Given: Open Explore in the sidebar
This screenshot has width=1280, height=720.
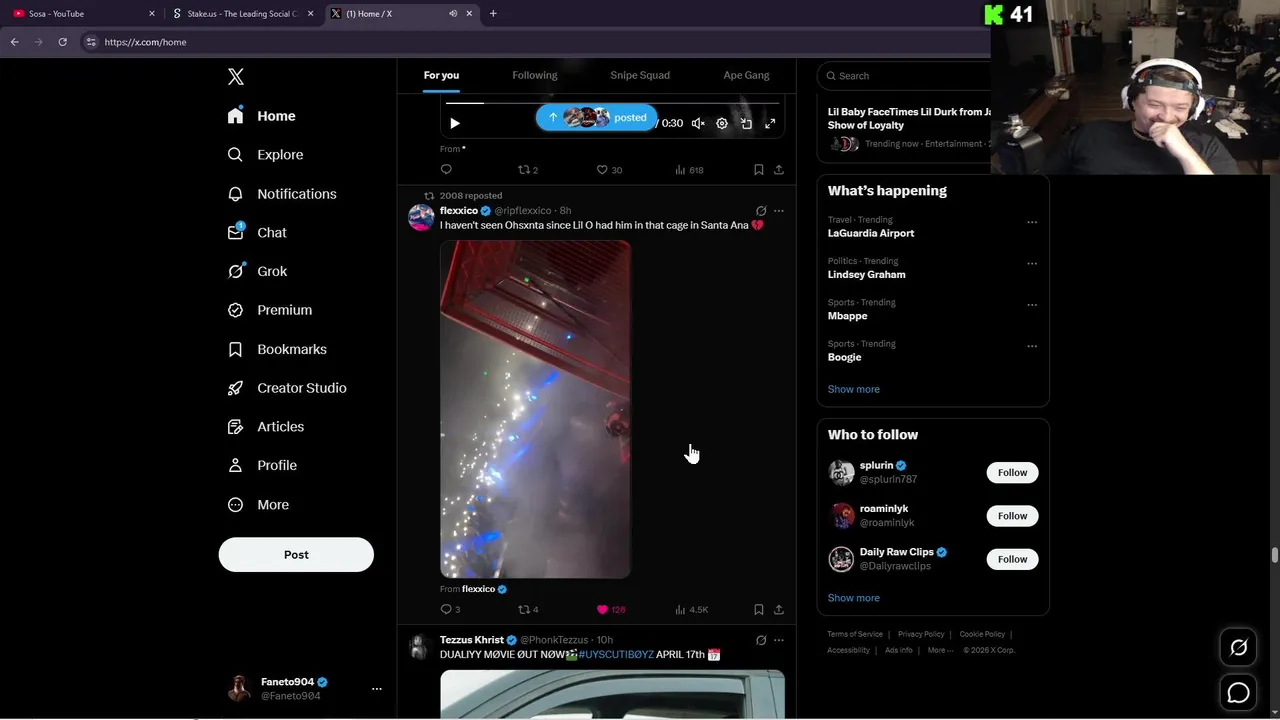Looking at the screenshot, I should point(265,155).
